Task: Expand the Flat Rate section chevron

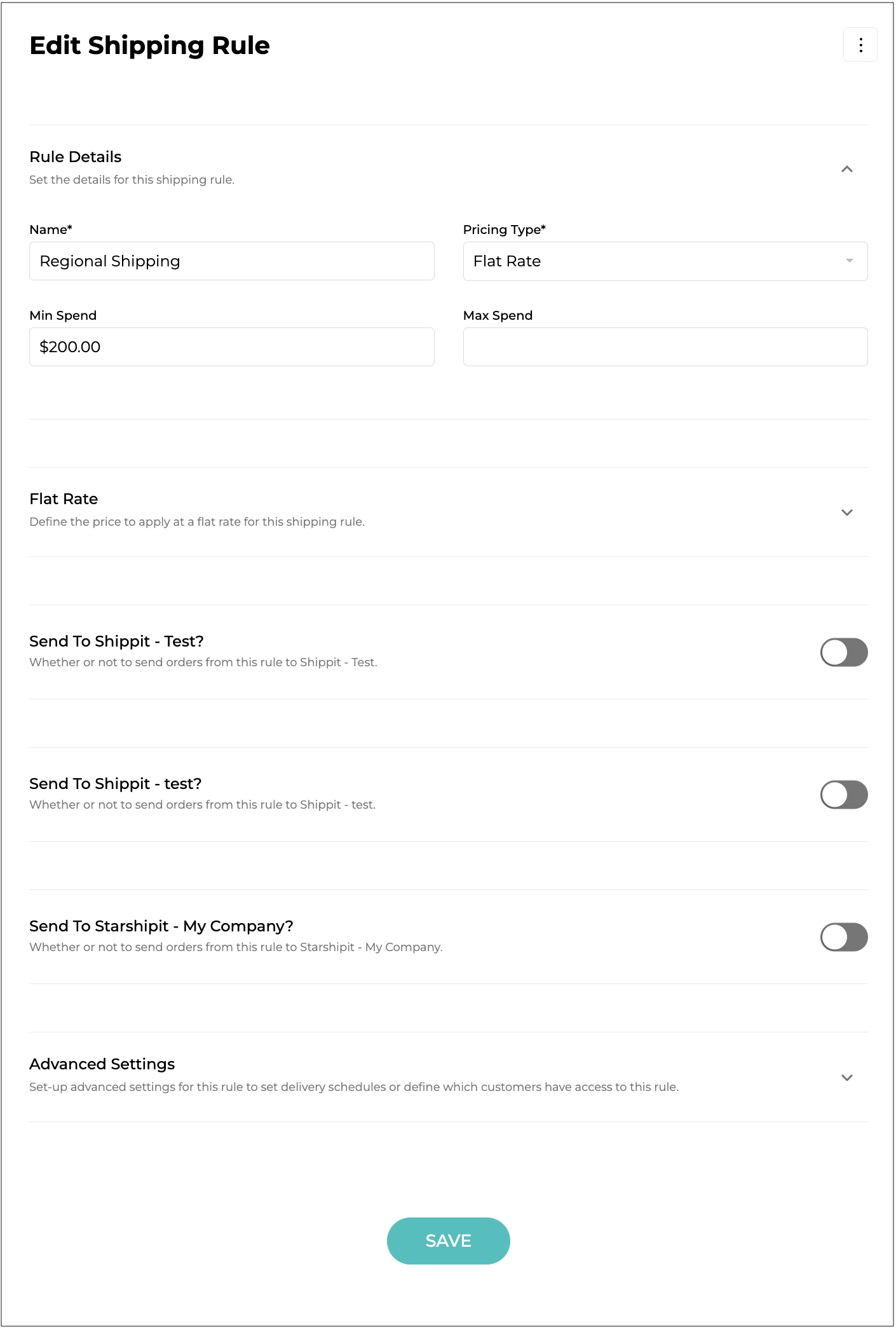Action: click(846, 512)
